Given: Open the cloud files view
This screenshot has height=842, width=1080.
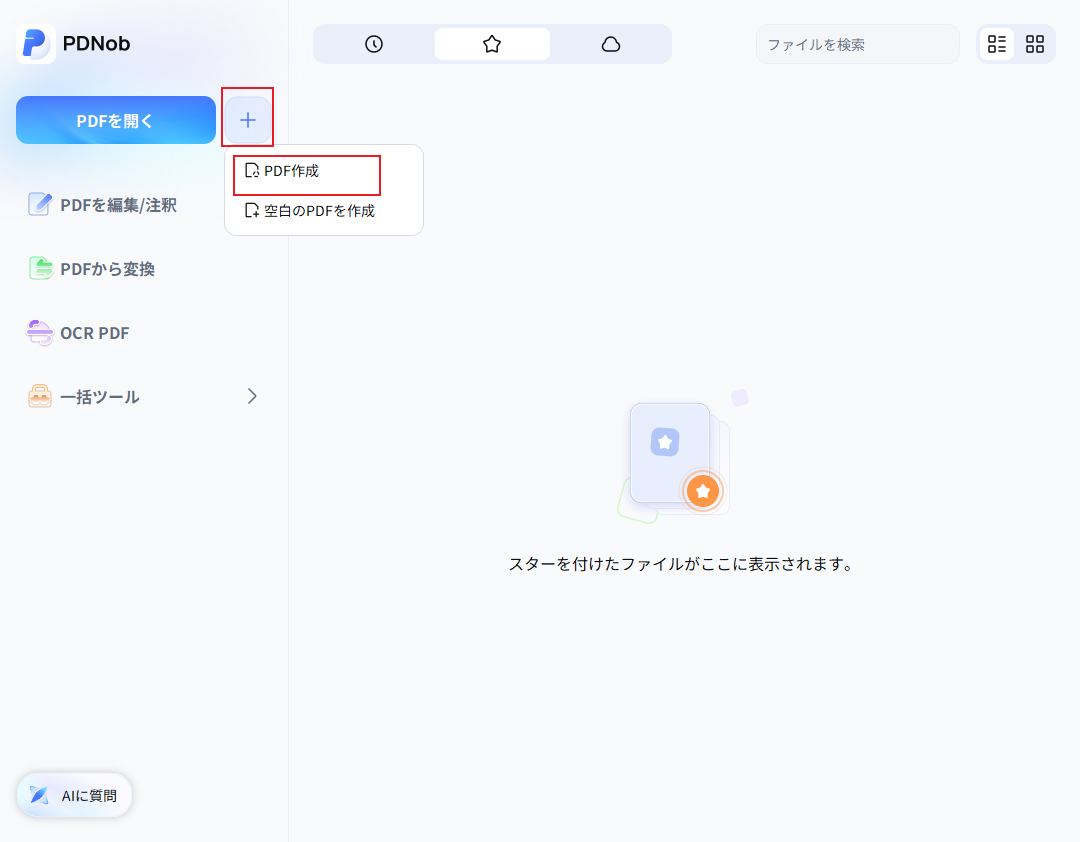Looking at the screenshot, I should click(612, 44).
